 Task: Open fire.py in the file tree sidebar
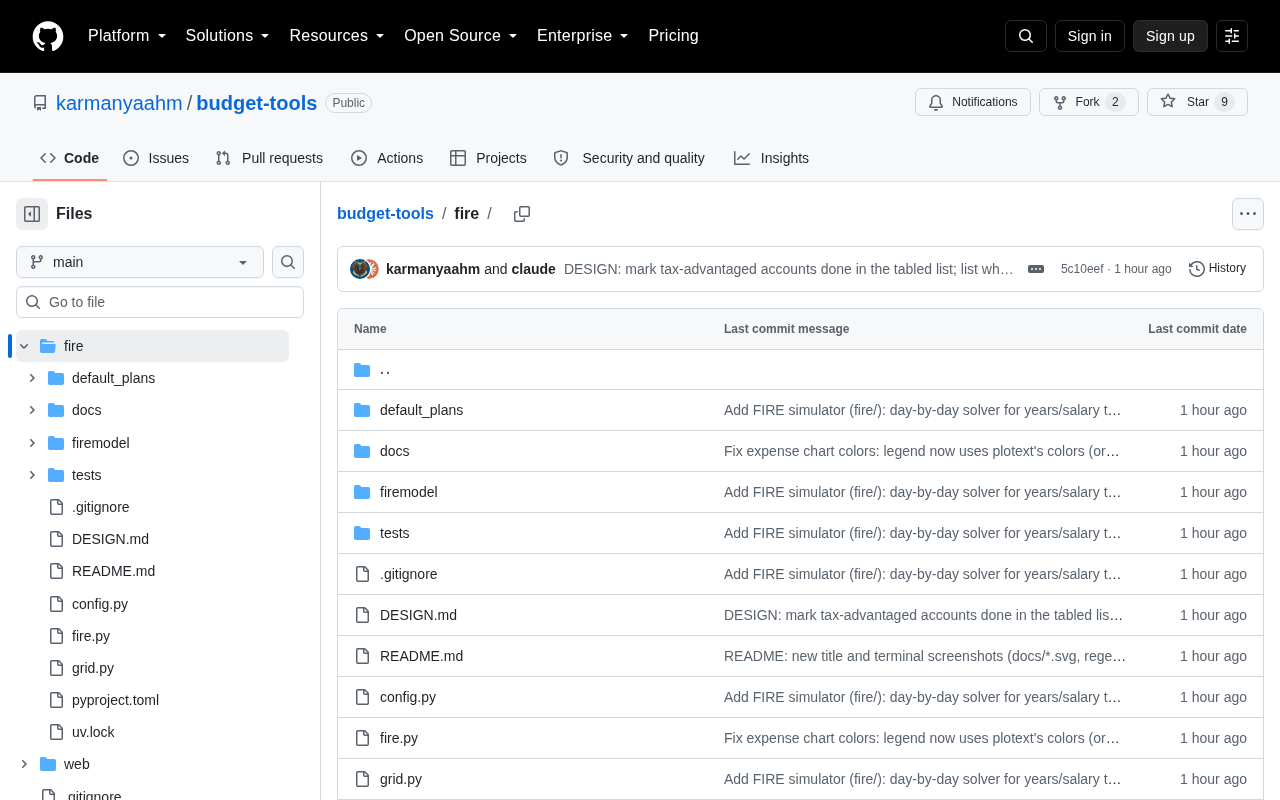click(x=91, y=636)
